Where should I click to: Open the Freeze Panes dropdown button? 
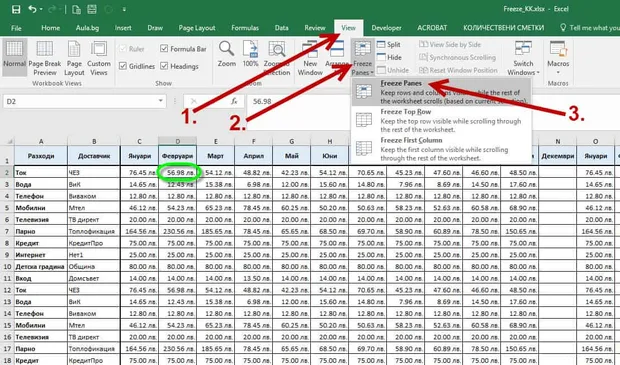[362, 57]
